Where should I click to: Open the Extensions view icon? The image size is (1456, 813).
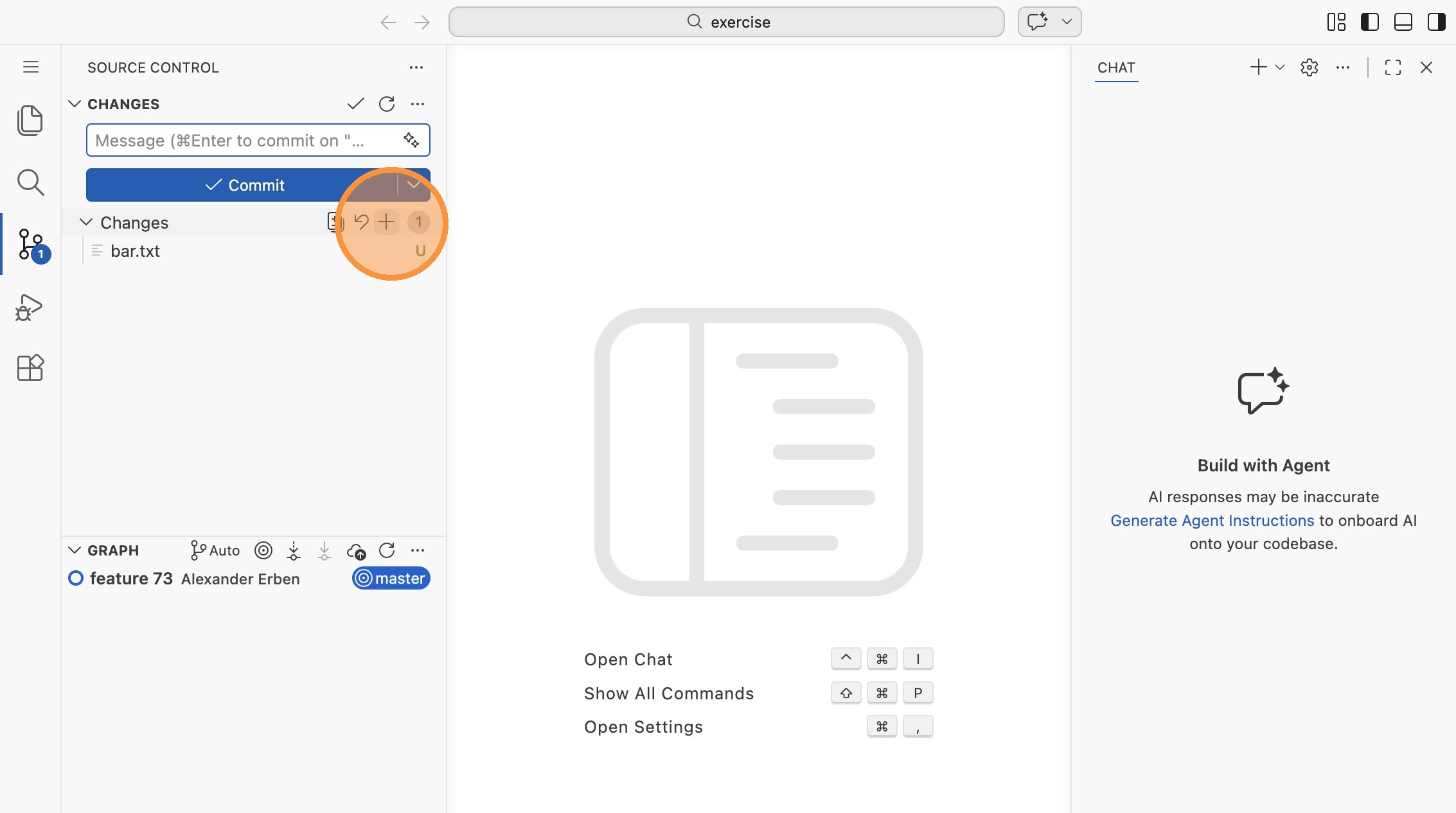[x=30, y=368]
